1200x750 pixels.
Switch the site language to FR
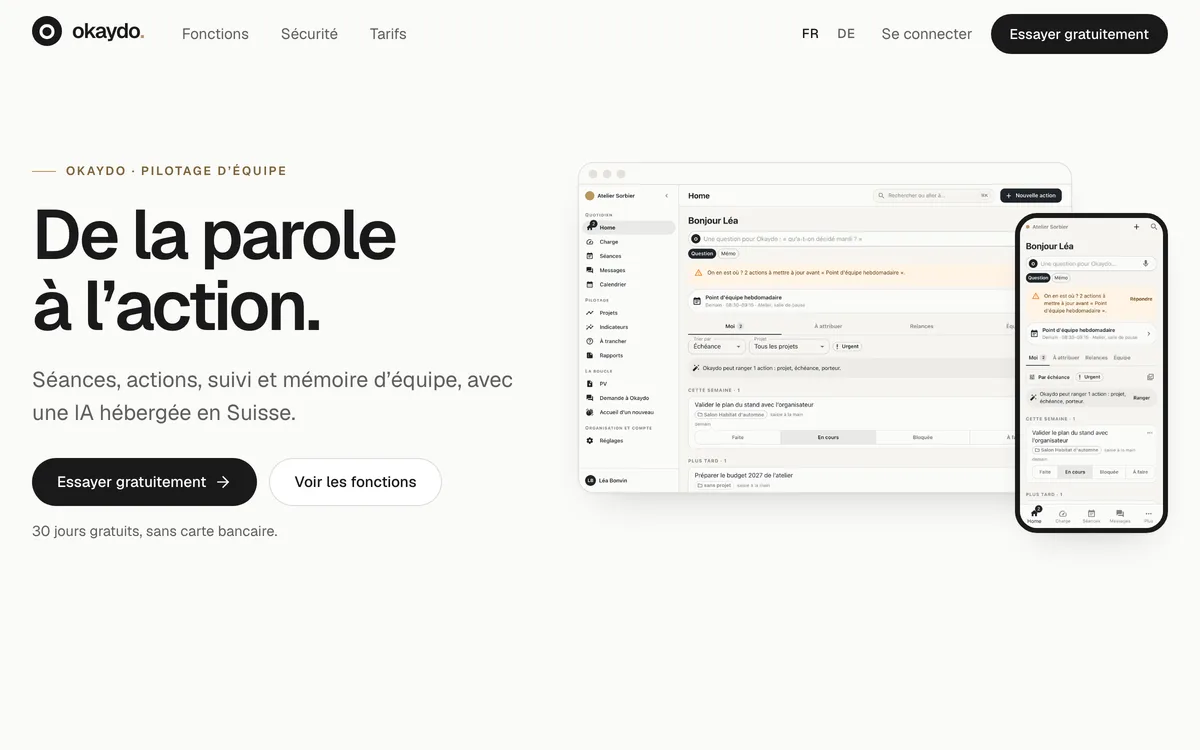[x=810, y=33]
